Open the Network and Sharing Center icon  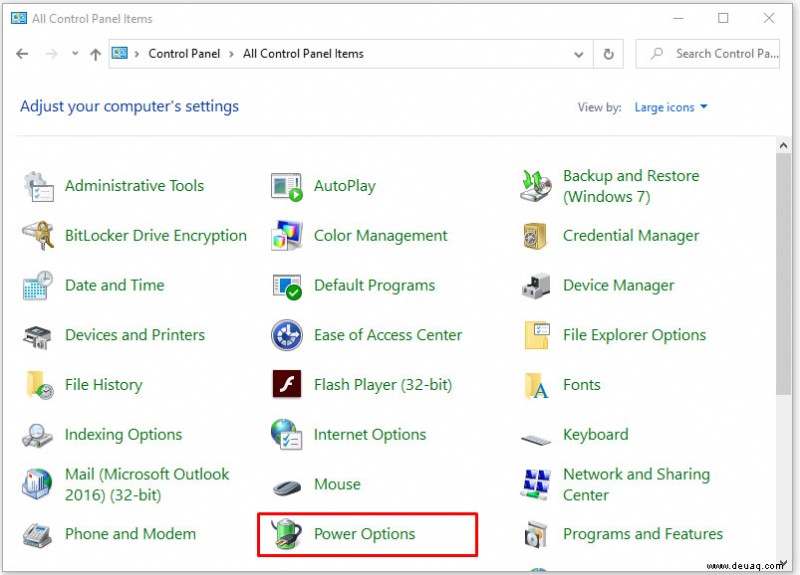(536, 484)
